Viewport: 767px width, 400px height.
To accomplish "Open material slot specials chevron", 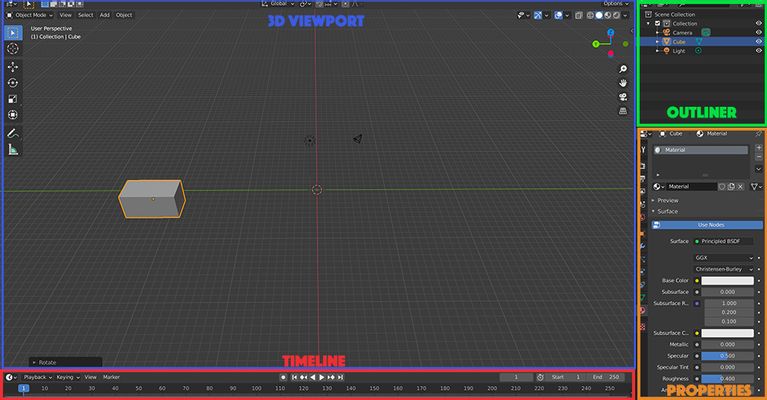I will (x=759, y=169).
